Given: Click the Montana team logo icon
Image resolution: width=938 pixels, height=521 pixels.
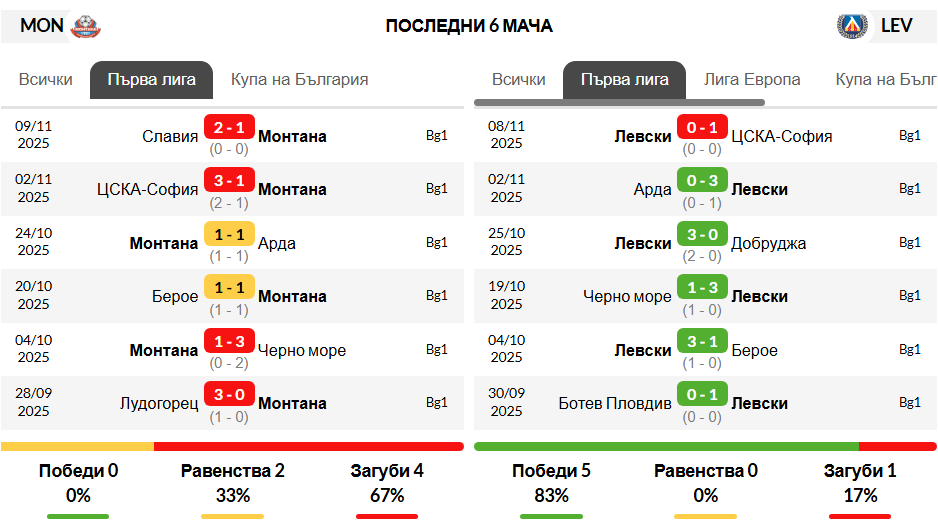Looking at the screenshot, I should (x=86, y=26).
